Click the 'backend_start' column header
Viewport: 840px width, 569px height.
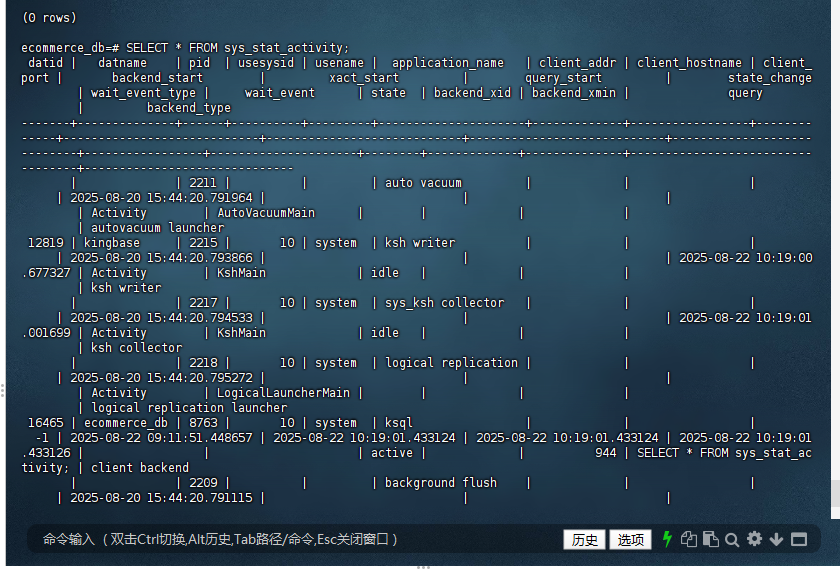(x=158, y=78)
